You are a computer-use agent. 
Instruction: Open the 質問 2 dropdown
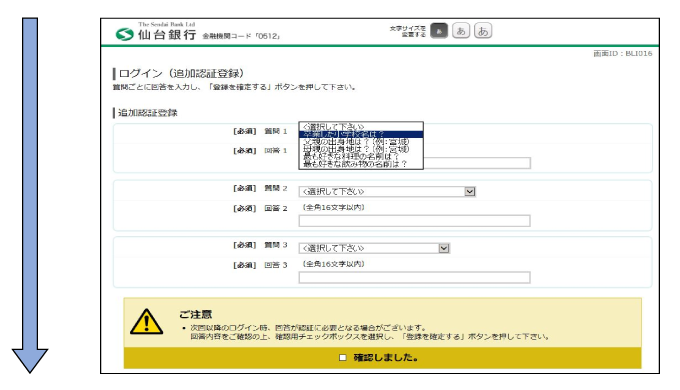click(x=387, y=191)
